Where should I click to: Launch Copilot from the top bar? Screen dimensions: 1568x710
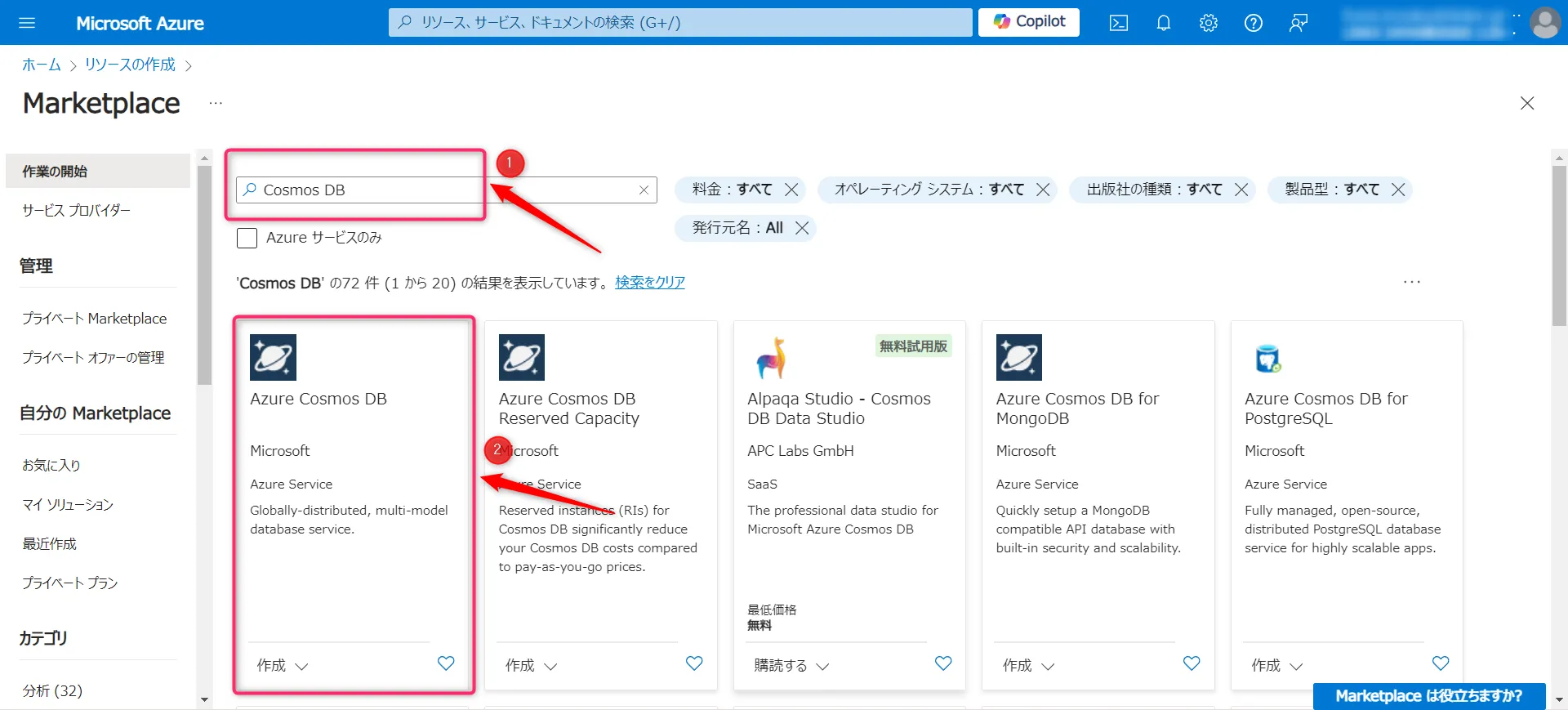[x=1029, y=22]
